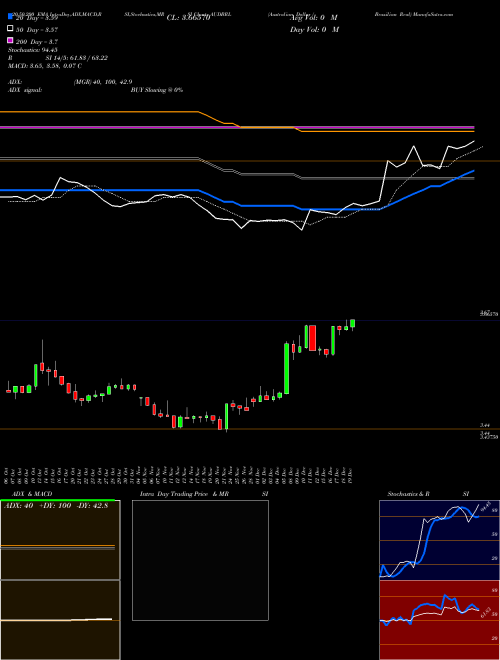Click the 'Intra Day Trading Price & MR' title
500x660 pixels.
[x=184, y=494]
